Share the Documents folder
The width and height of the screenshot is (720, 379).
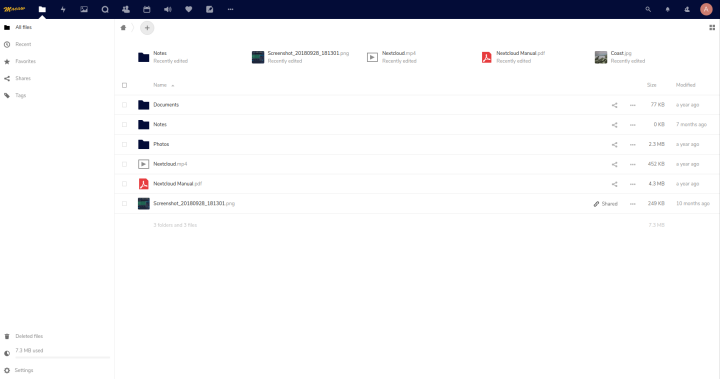point(614,105)
